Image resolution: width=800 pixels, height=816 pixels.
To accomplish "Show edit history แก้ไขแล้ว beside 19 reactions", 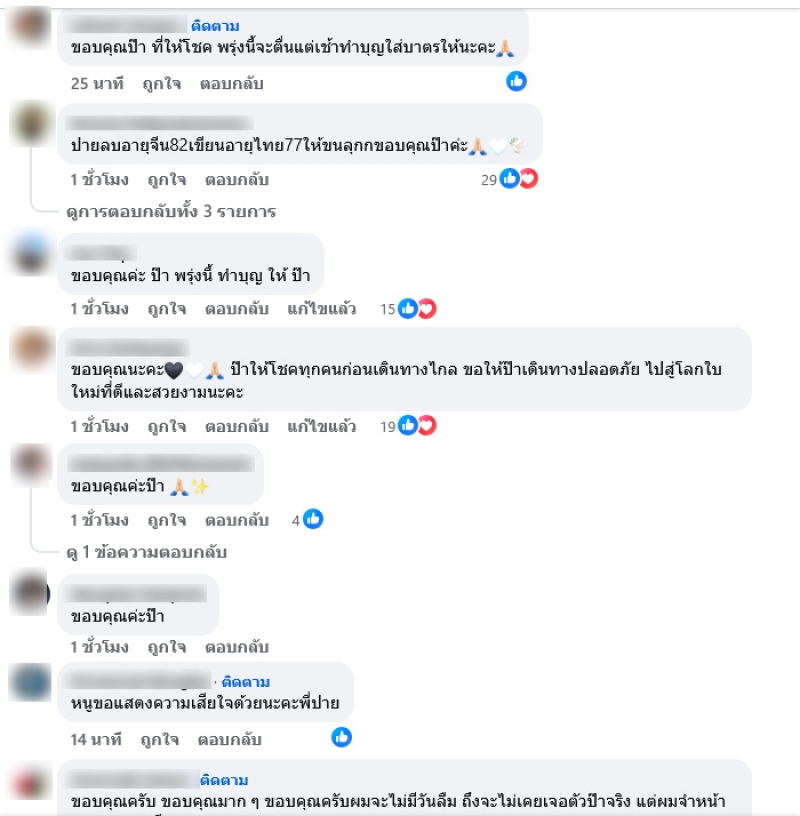I will 322,427.
